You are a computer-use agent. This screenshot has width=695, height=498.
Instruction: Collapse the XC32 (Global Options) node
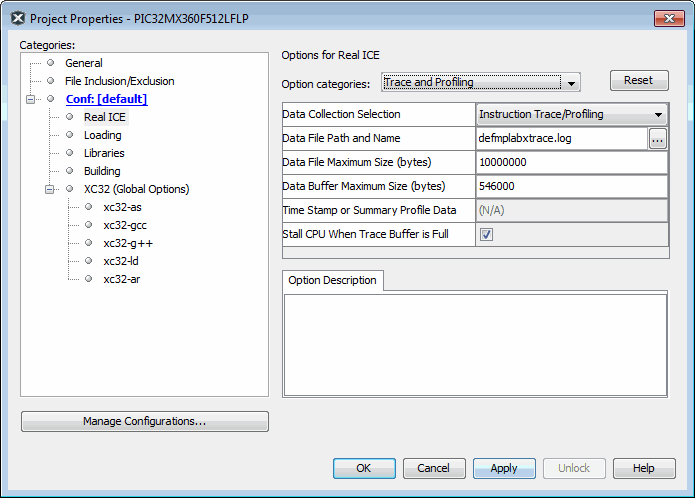50,189
